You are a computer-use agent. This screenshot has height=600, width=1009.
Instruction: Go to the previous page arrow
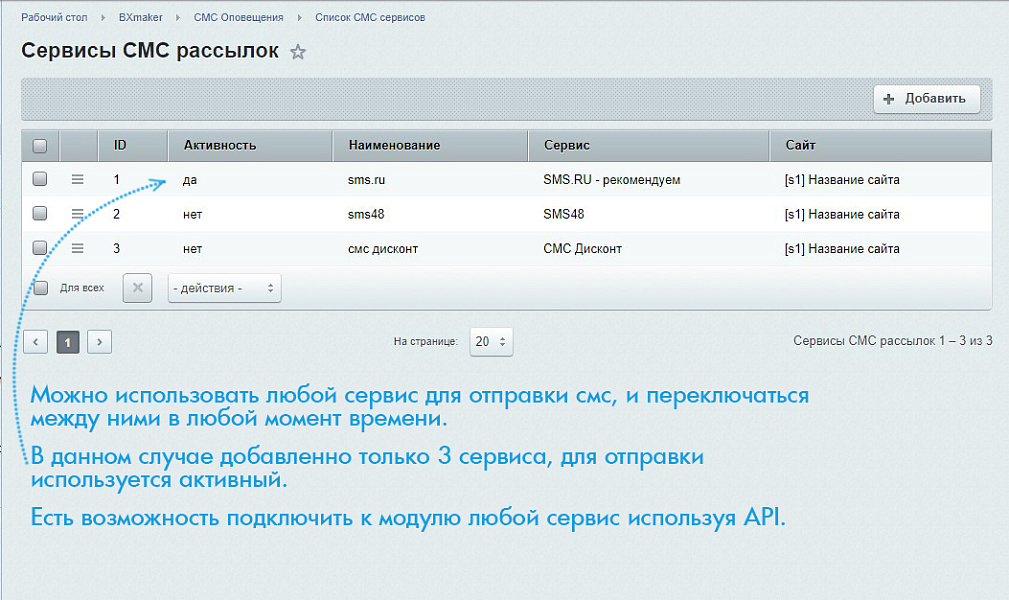[35, 341]
